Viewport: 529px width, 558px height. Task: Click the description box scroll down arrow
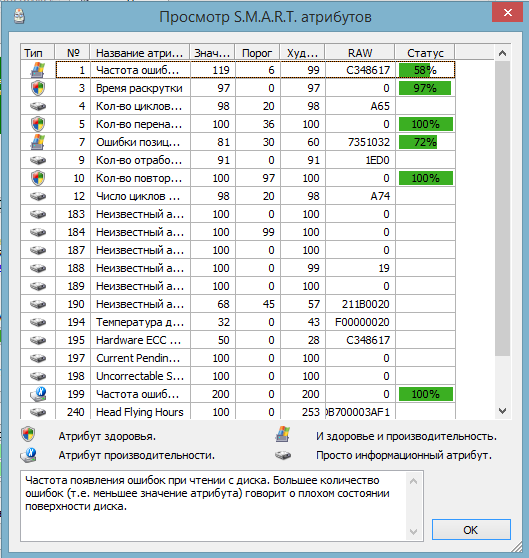pos(413,532)
